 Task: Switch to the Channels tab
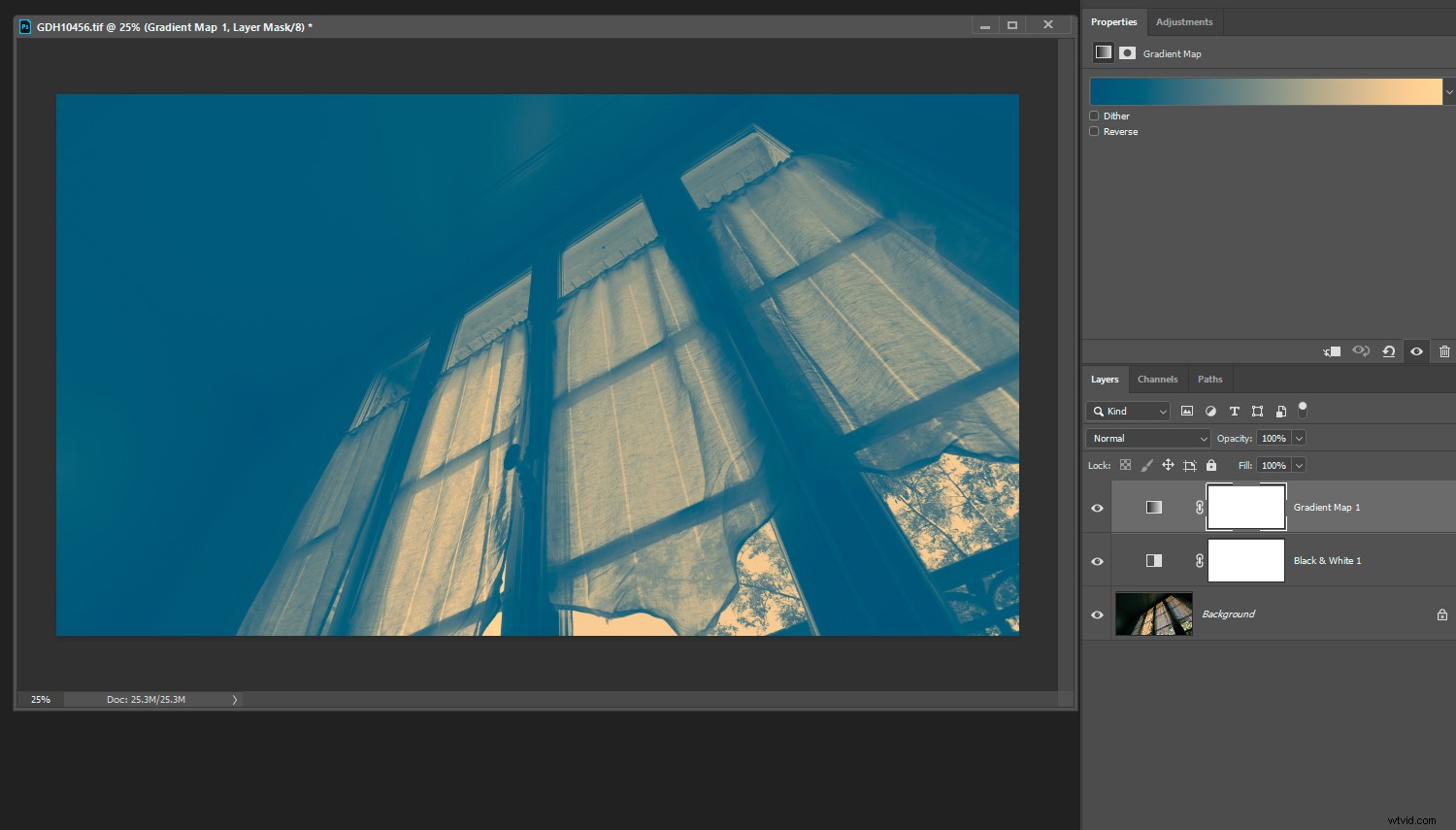click(x=1157, y=379)
